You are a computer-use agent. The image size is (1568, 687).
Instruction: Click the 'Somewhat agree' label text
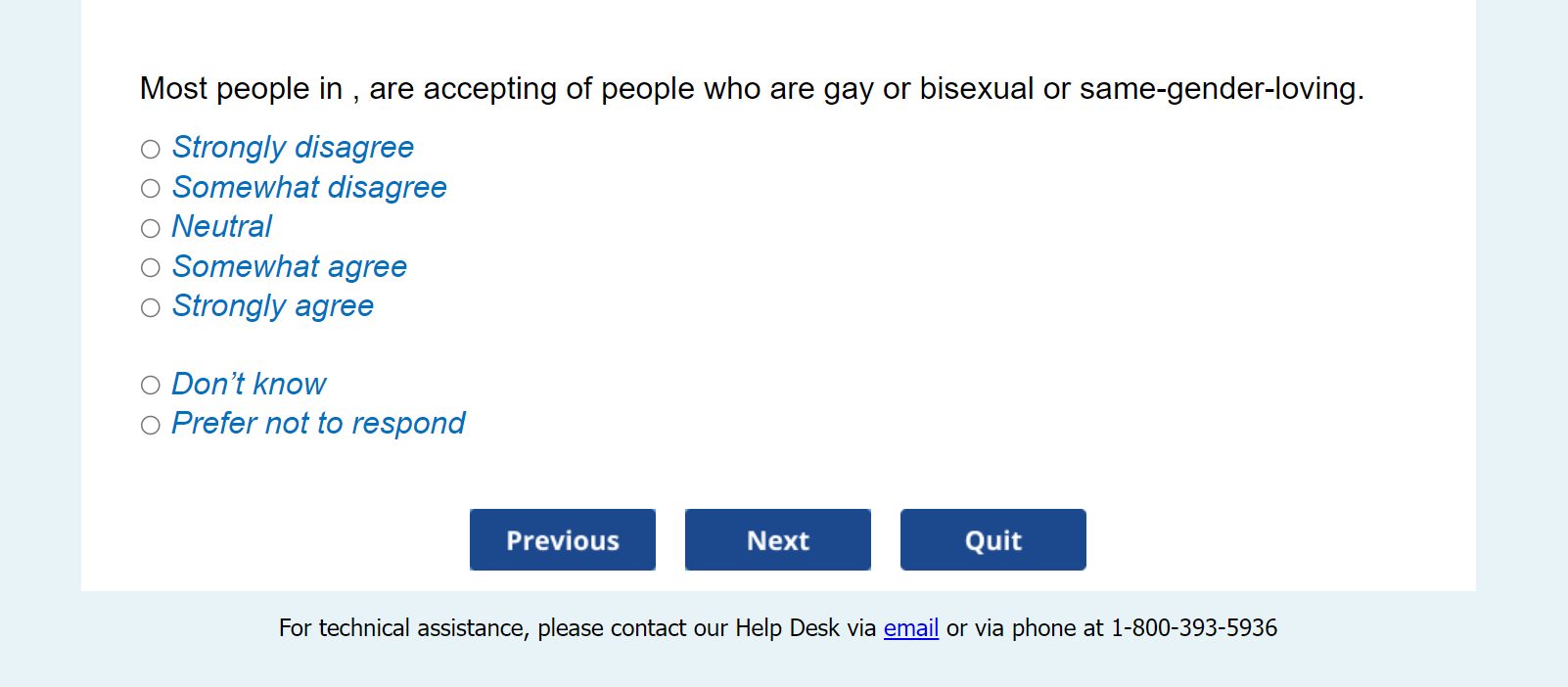pyautogui.click(x=290, y=266)
